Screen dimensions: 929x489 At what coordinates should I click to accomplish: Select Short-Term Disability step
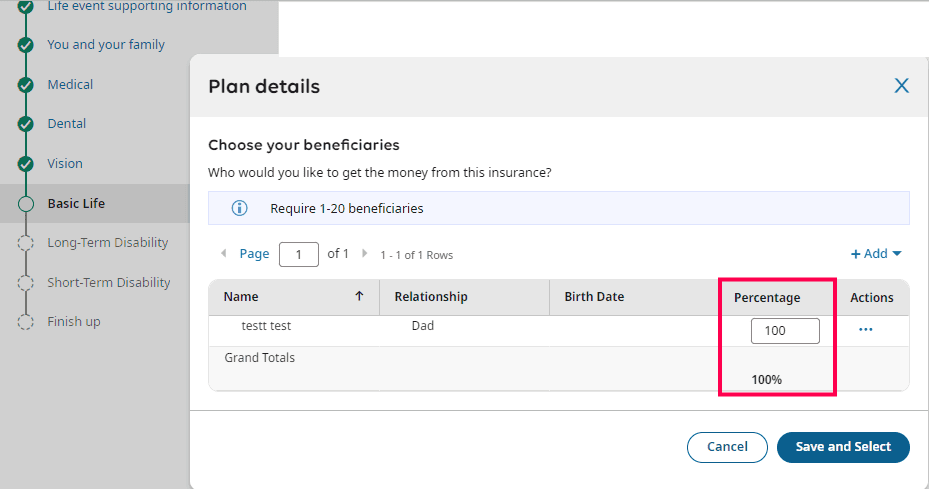(109, 283)
